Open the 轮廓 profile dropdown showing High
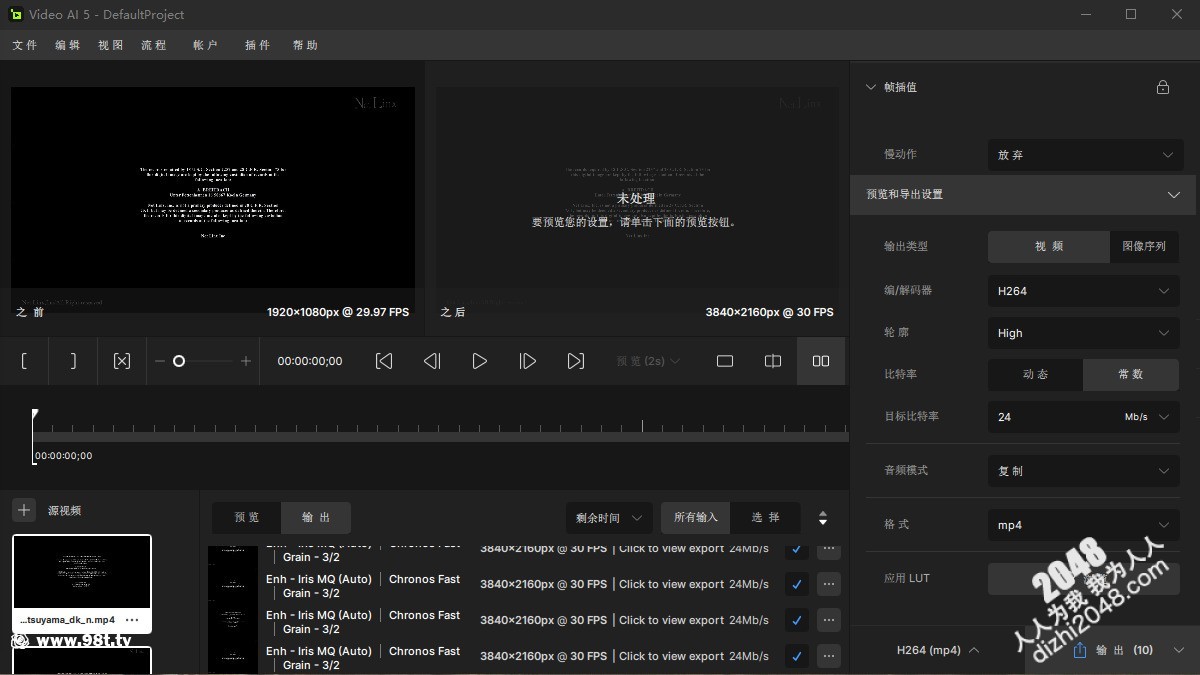1200x675 pixels. pos(1085,333)
